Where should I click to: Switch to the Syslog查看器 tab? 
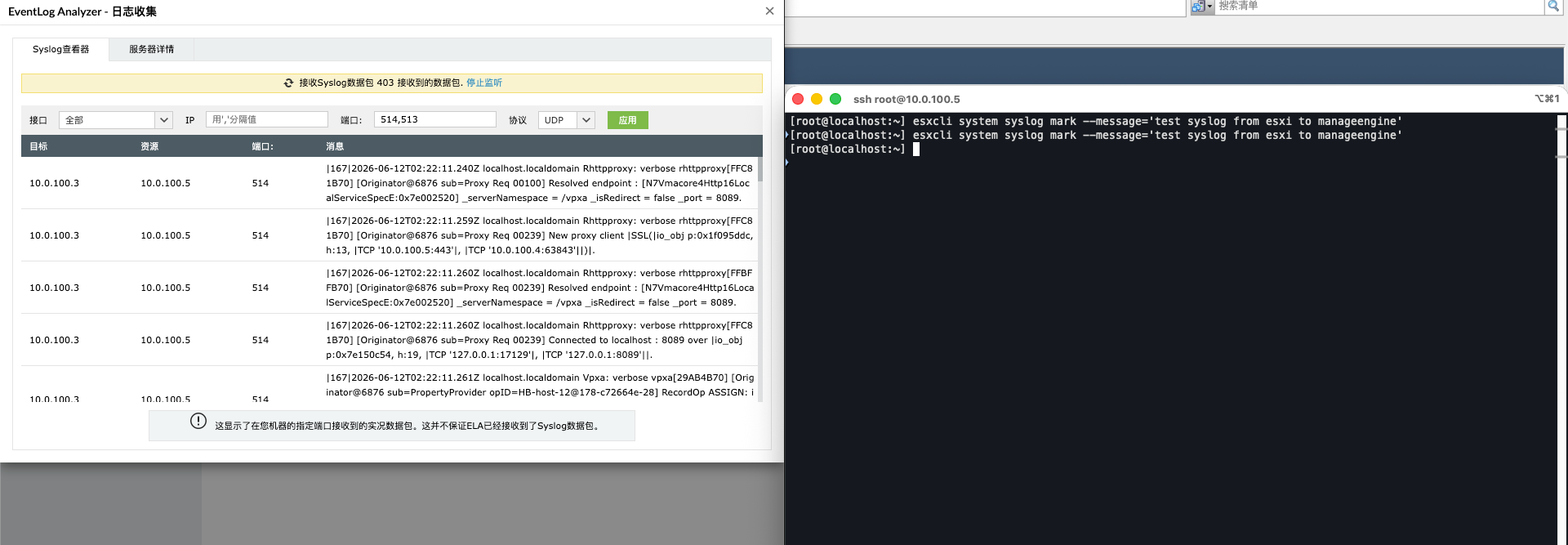(x=60, y=49)
